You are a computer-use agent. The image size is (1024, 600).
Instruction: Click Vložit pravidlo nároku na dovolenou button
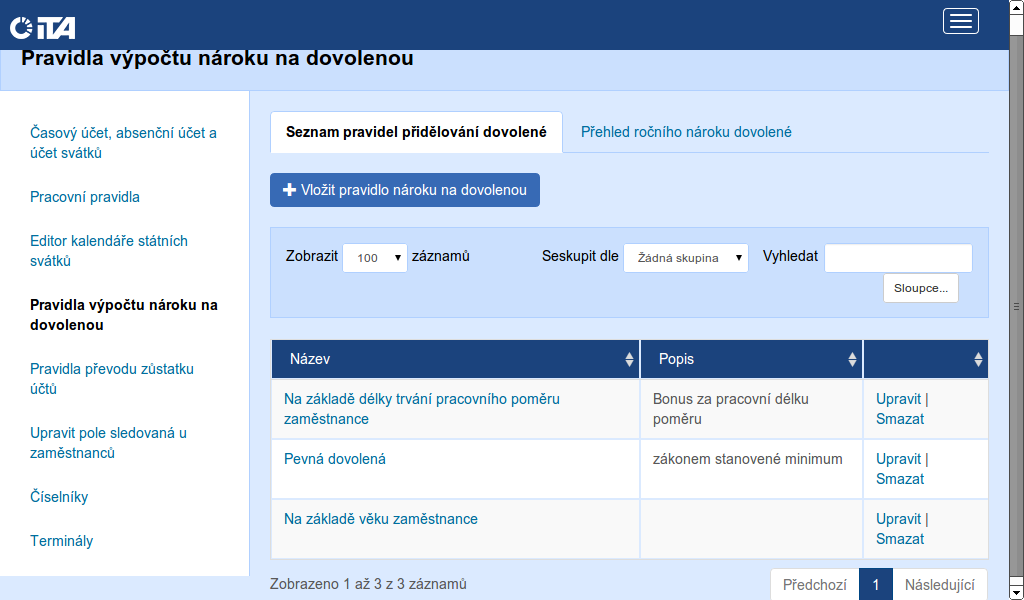pyautogui.click(x=404, y=190)
